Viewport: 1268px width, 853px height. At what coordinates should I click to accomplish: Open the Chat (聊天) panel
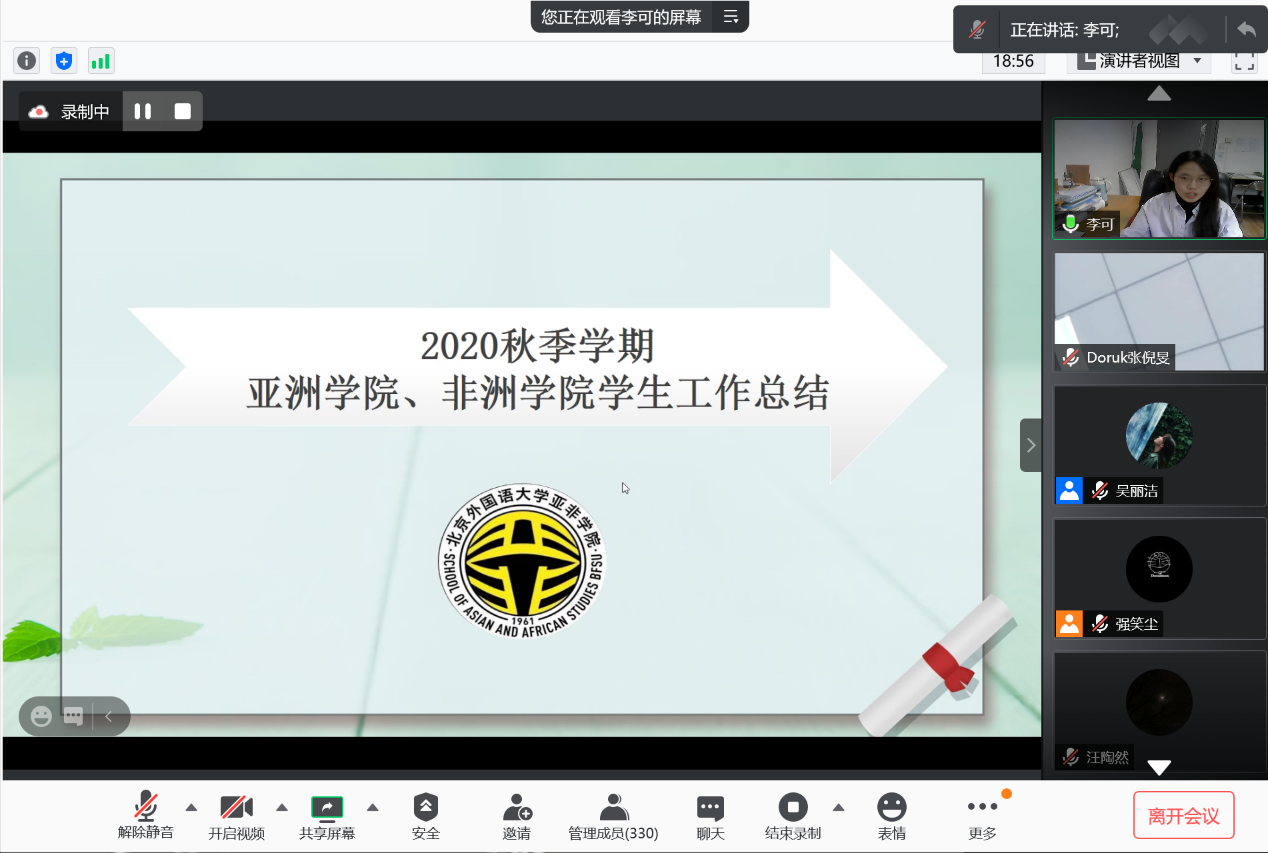710,815
